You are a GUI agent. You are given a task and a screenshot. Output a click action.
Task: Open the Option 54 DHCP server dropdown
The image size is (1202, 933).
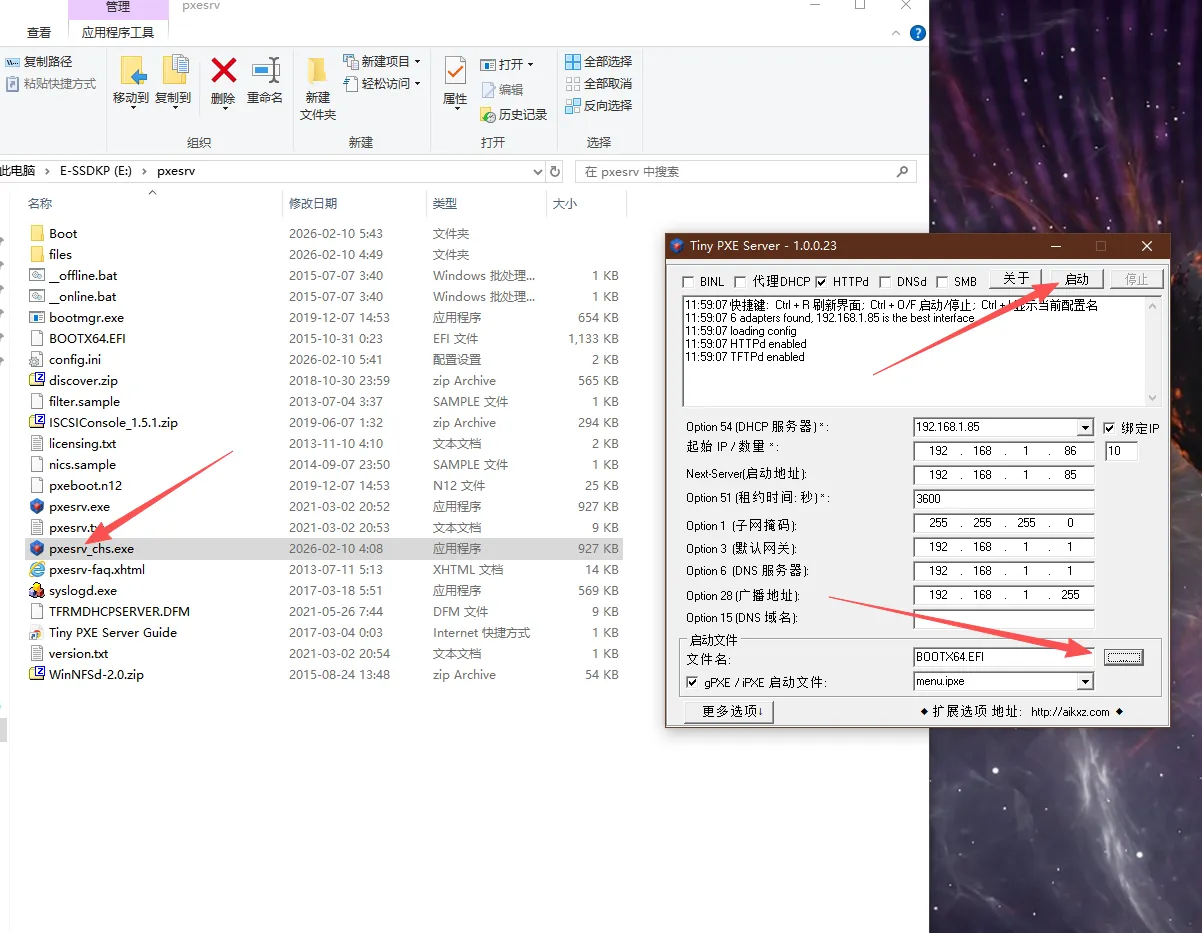pos(1086,426)
